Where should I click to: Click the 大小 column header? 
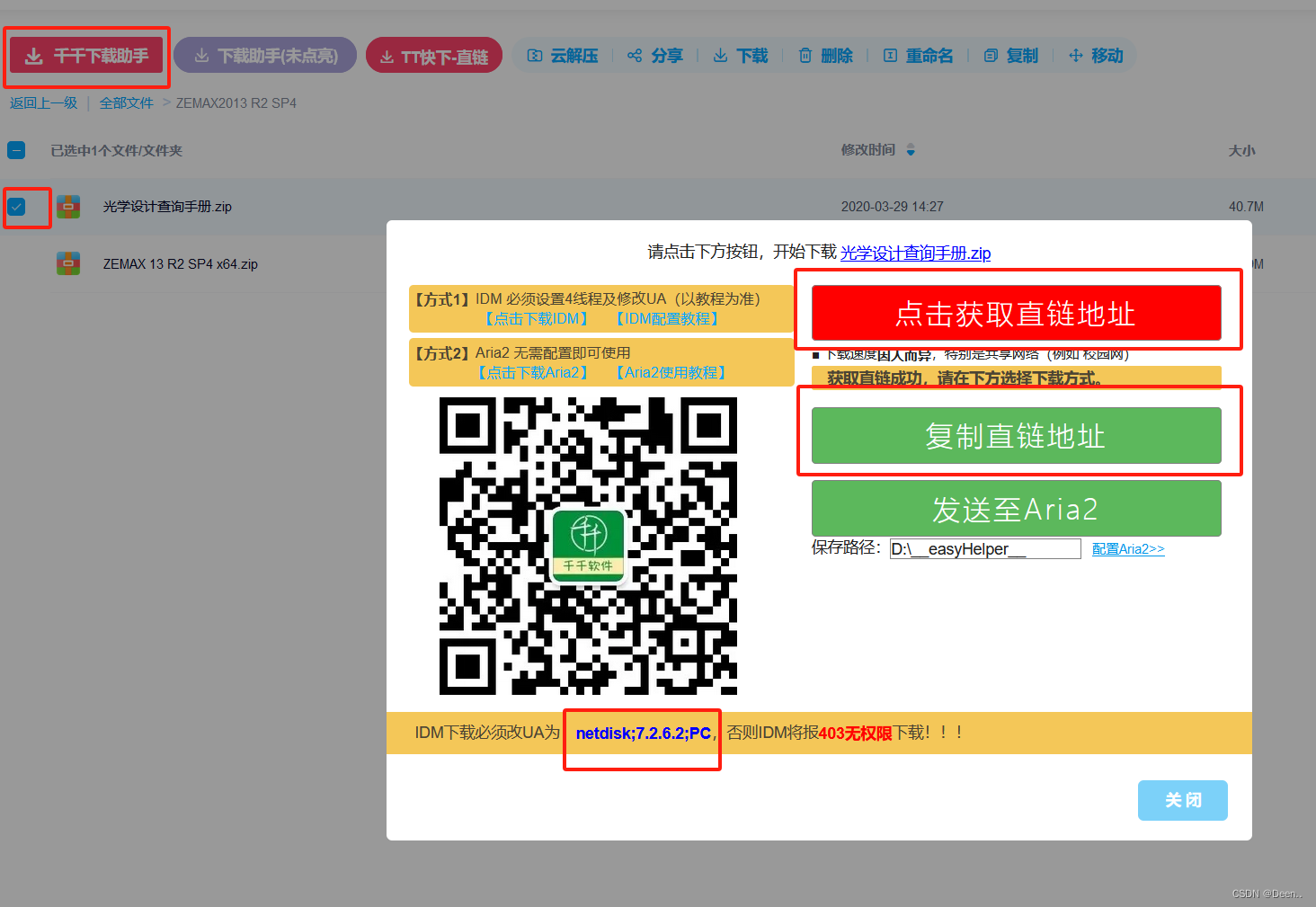click(1241, 150)
